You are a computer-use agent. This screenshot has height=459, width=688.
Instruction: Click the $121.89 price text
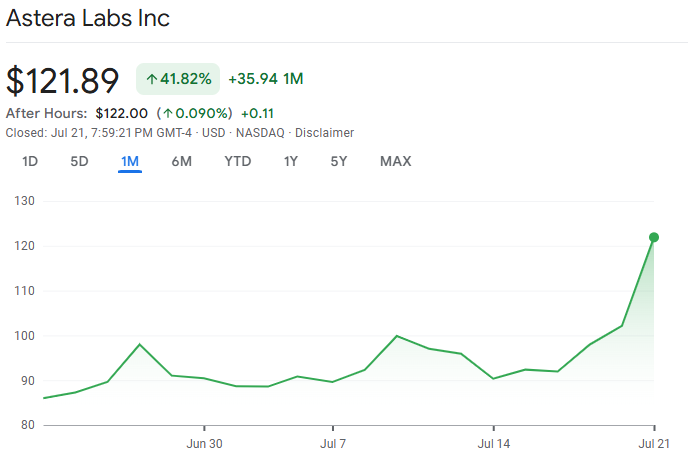pos(62,80)
